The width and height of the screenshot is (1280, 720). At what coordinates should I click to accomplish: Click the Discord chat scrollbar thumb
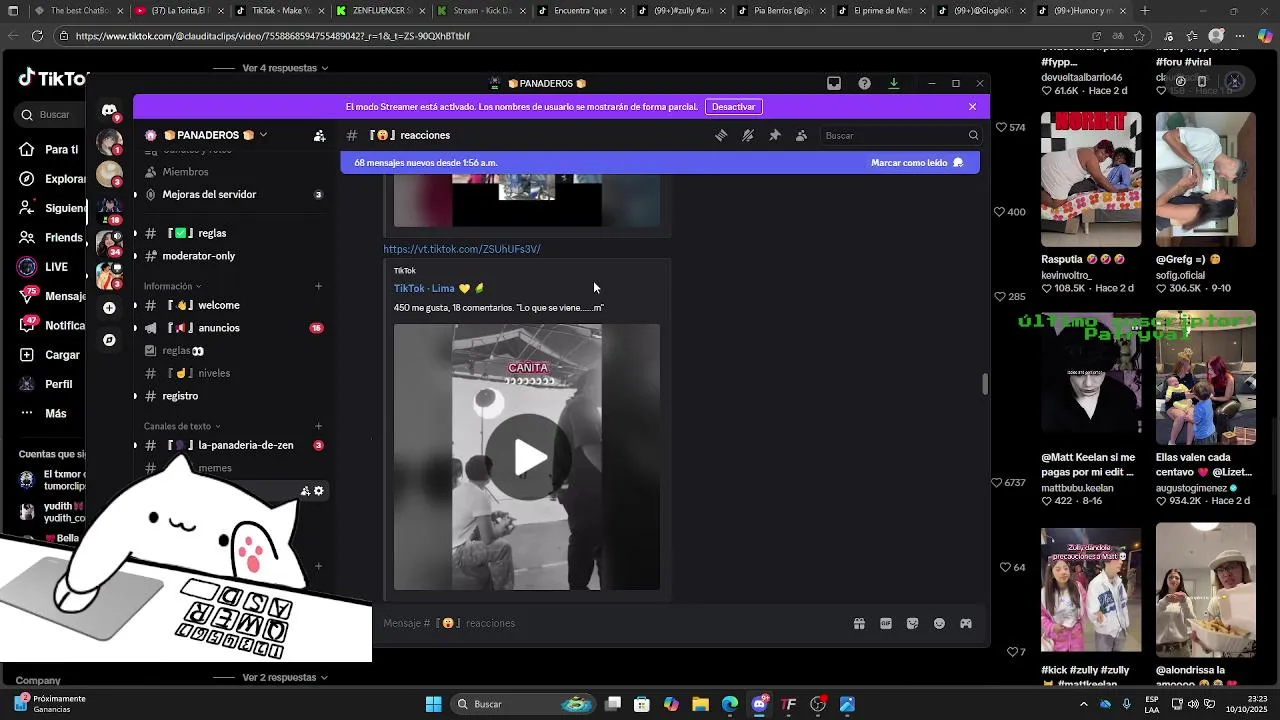click(985, 384)
